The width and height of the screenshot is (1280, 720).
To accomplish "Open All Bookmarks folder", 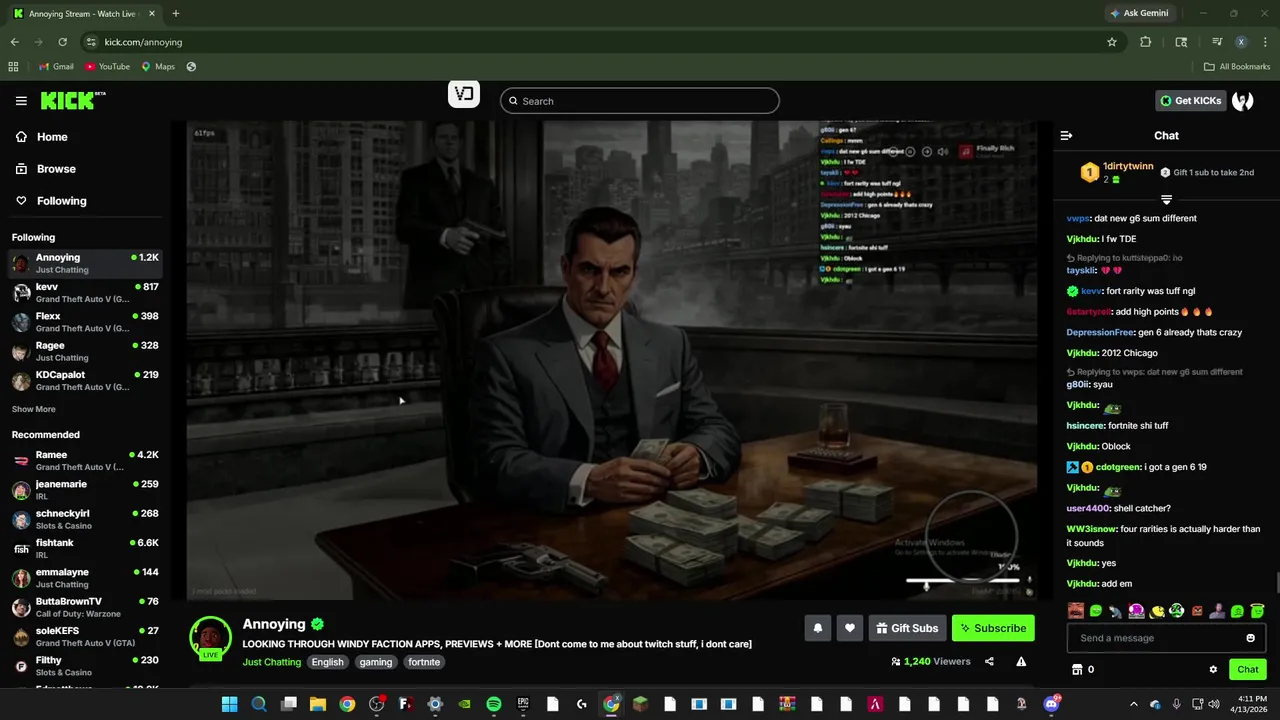I will [1237, 67].
